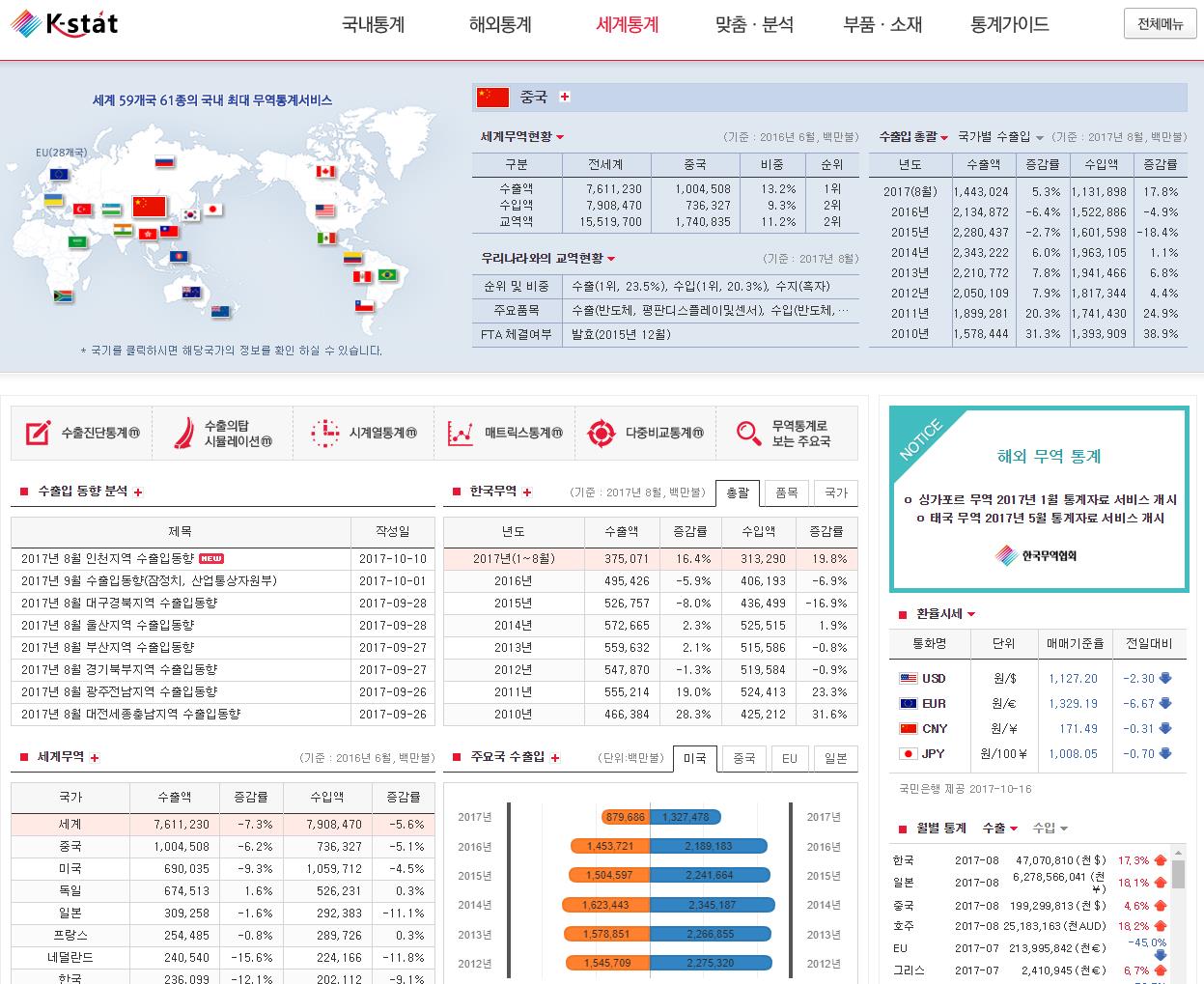Select the Russia flag on the map
This screenshot has width=1204, height=984.
[165, 162]
